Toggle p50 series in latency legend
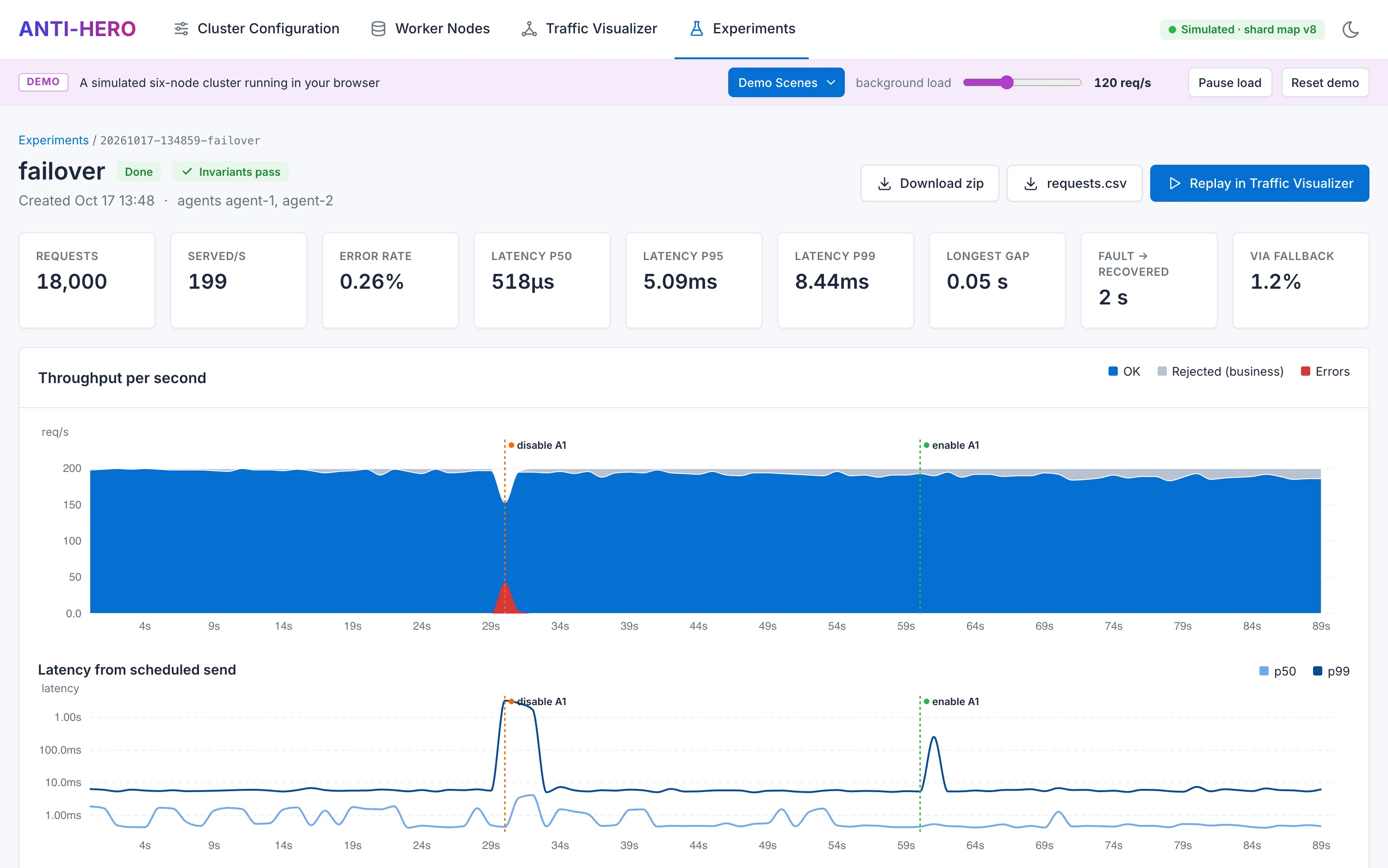Screen dimensions: 1388x868 [1277, 671]
